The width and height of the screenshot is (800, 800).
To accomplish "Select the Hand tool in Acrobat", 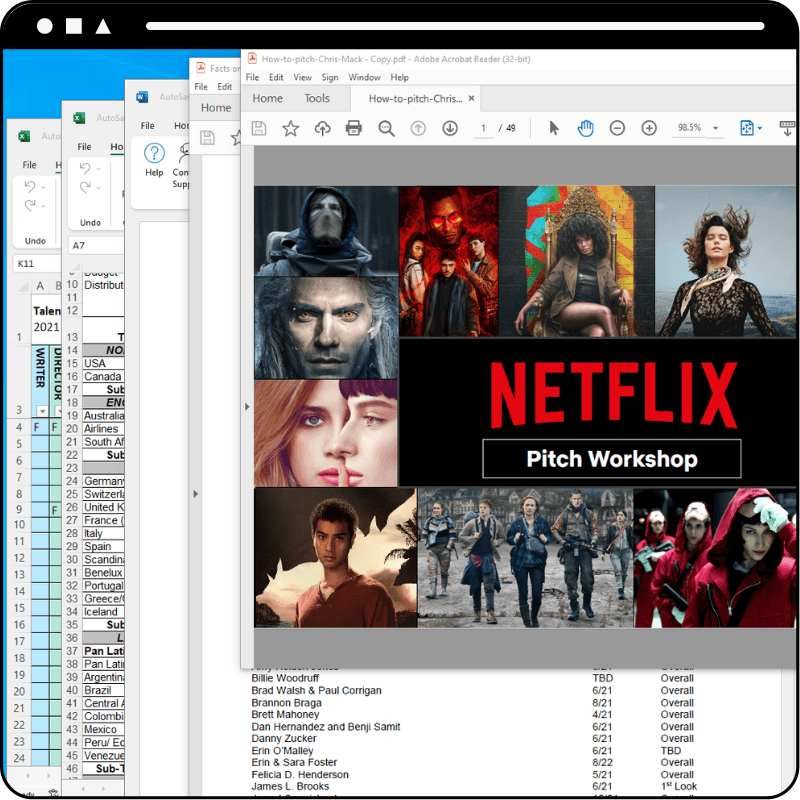I will point(586,128).
